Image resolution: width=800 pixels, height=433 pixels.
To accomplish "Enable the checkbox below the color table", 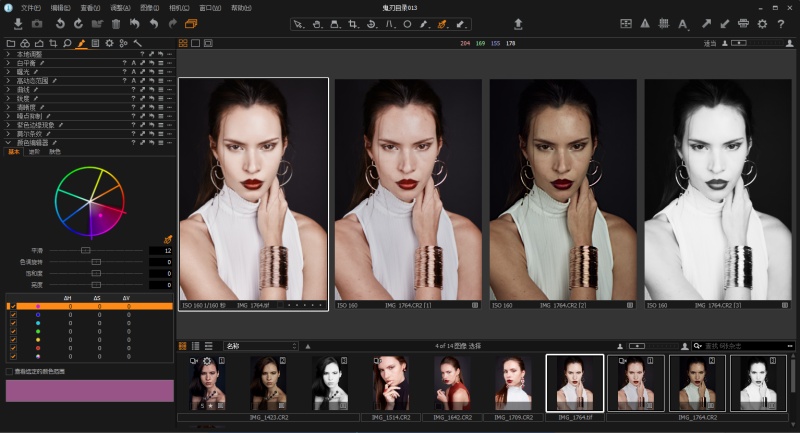I will (x=9, y=371).
